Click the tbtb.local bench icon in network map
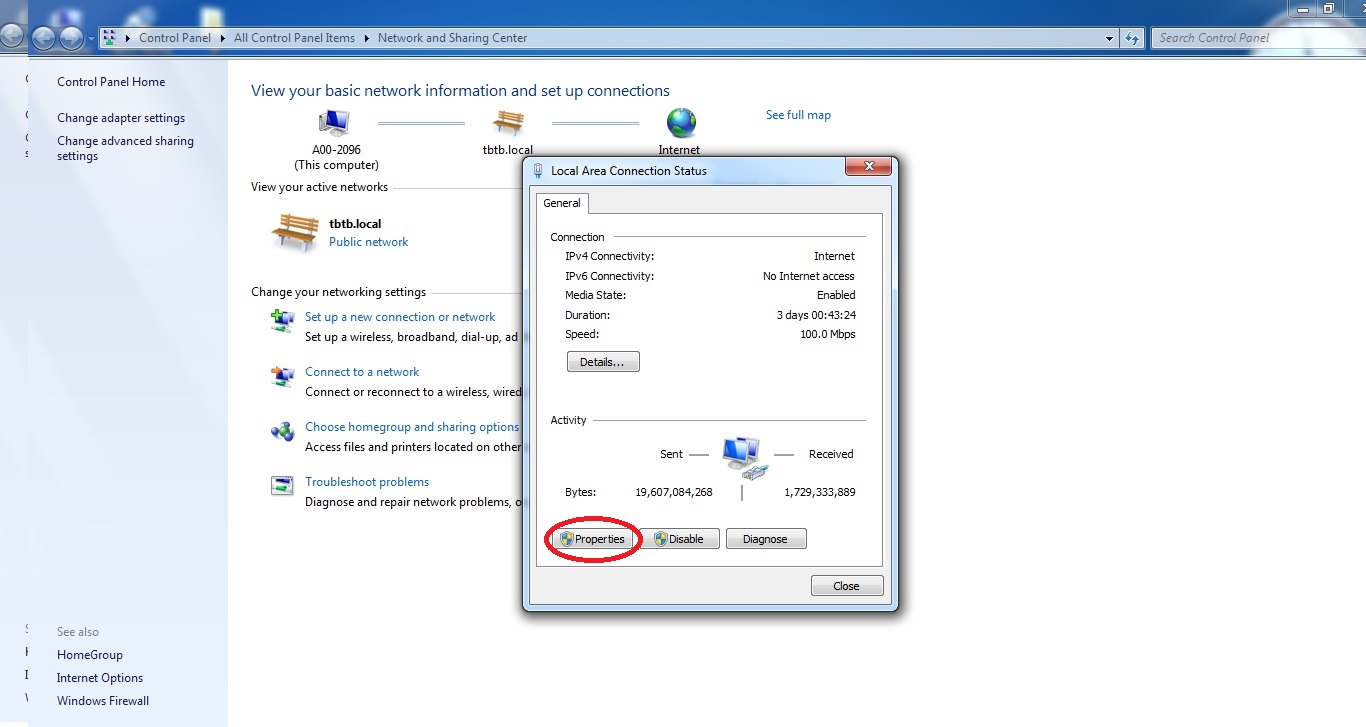The width and height of the screenshot is (1366, 727). [x=508, y=123]
